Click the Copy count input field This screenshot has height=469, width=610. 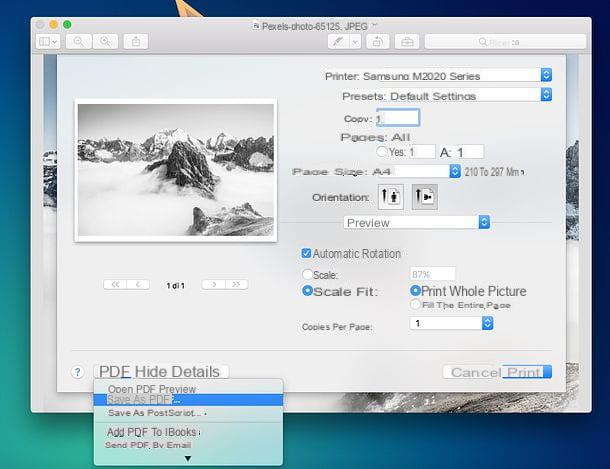tap(398, 118)
